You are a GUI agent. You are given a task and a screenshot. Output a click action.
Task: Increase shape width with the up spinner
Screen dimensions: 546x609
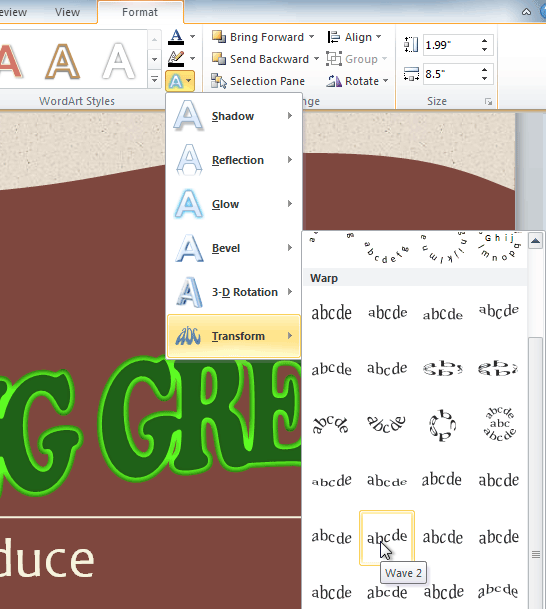click(x=484, y=70)
